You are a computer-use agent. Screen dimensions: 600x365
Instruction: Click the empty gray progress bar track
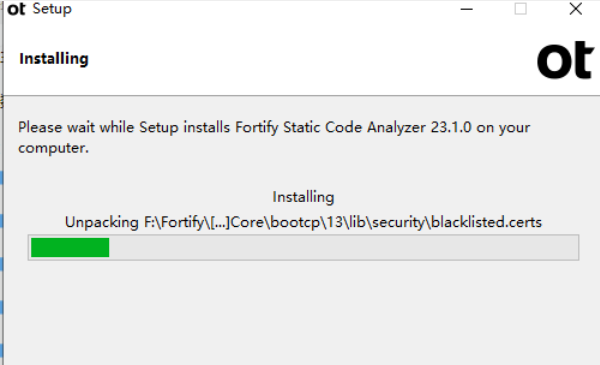[344, 247]
